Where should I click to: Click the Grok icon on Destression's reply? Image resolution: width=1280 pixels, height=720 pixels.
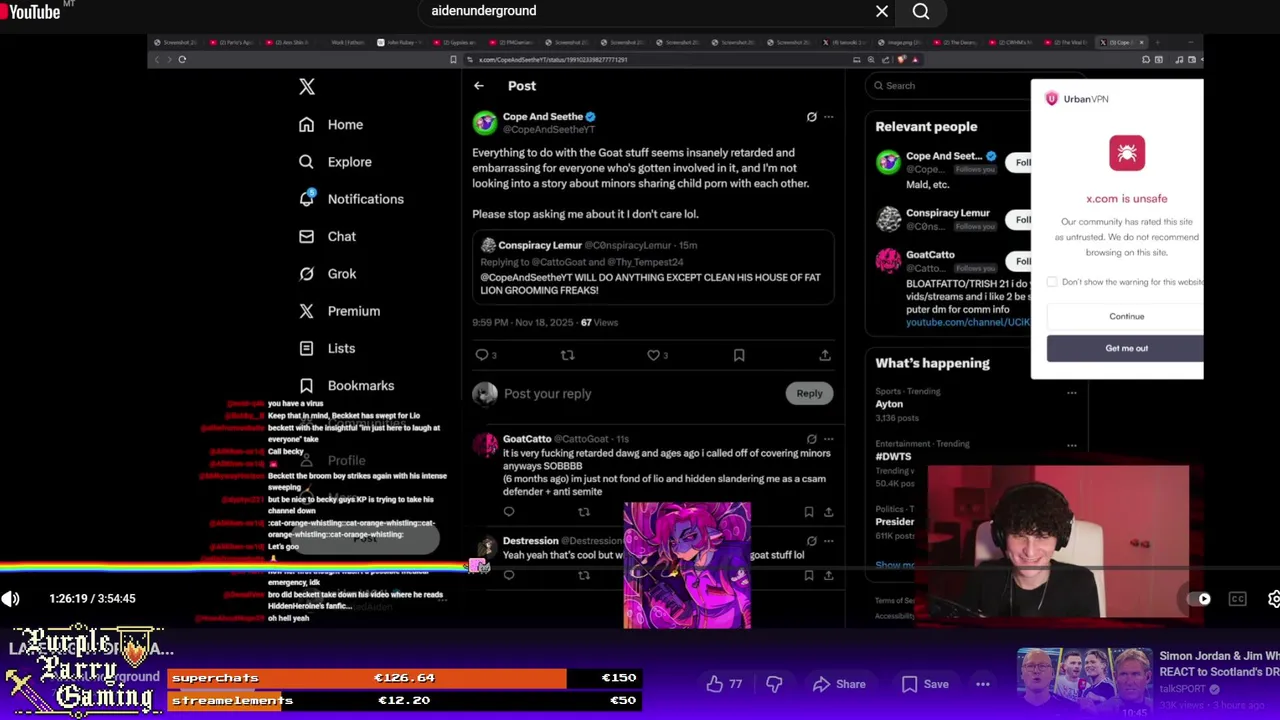pos(812,541)
